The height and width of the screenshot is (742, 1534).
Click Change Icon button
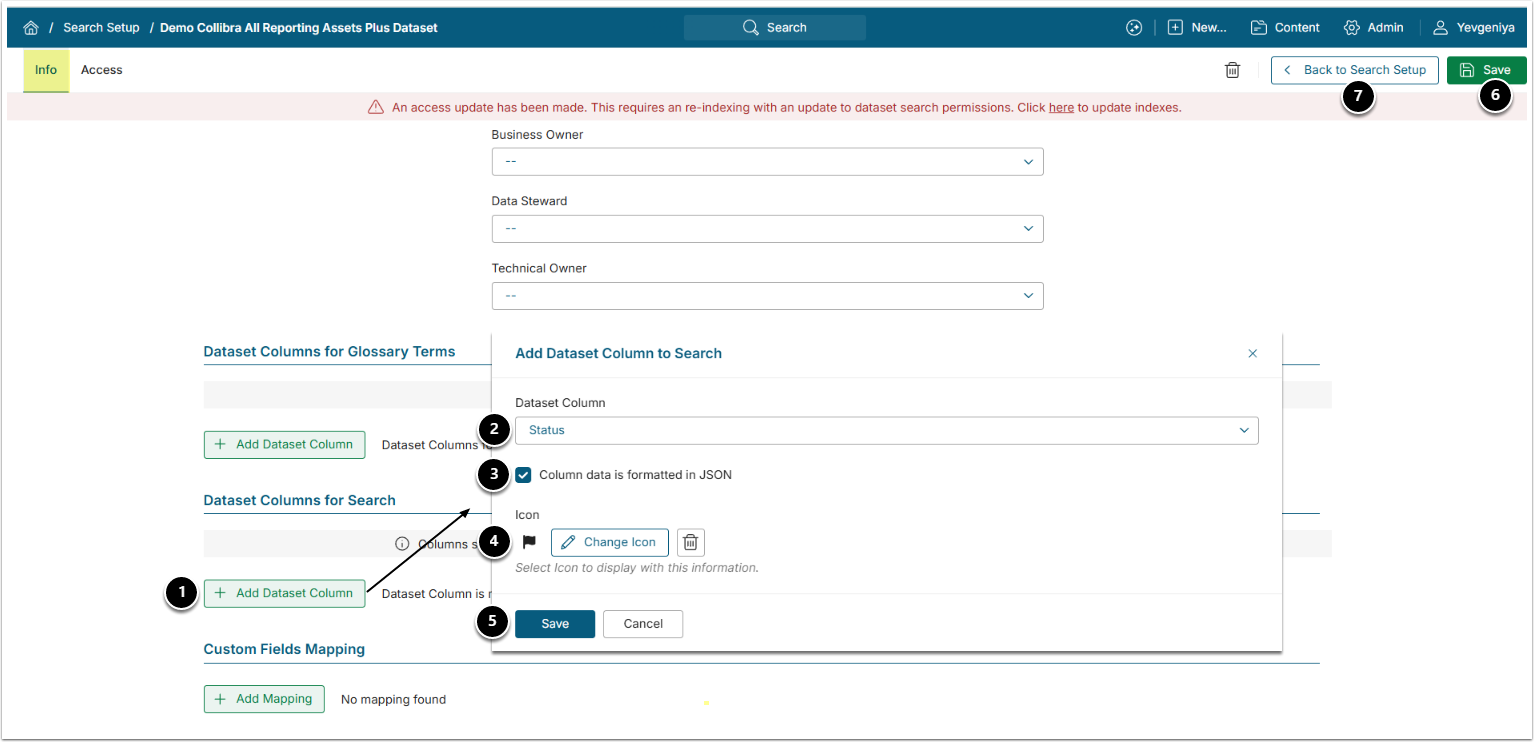pos(609,542)
